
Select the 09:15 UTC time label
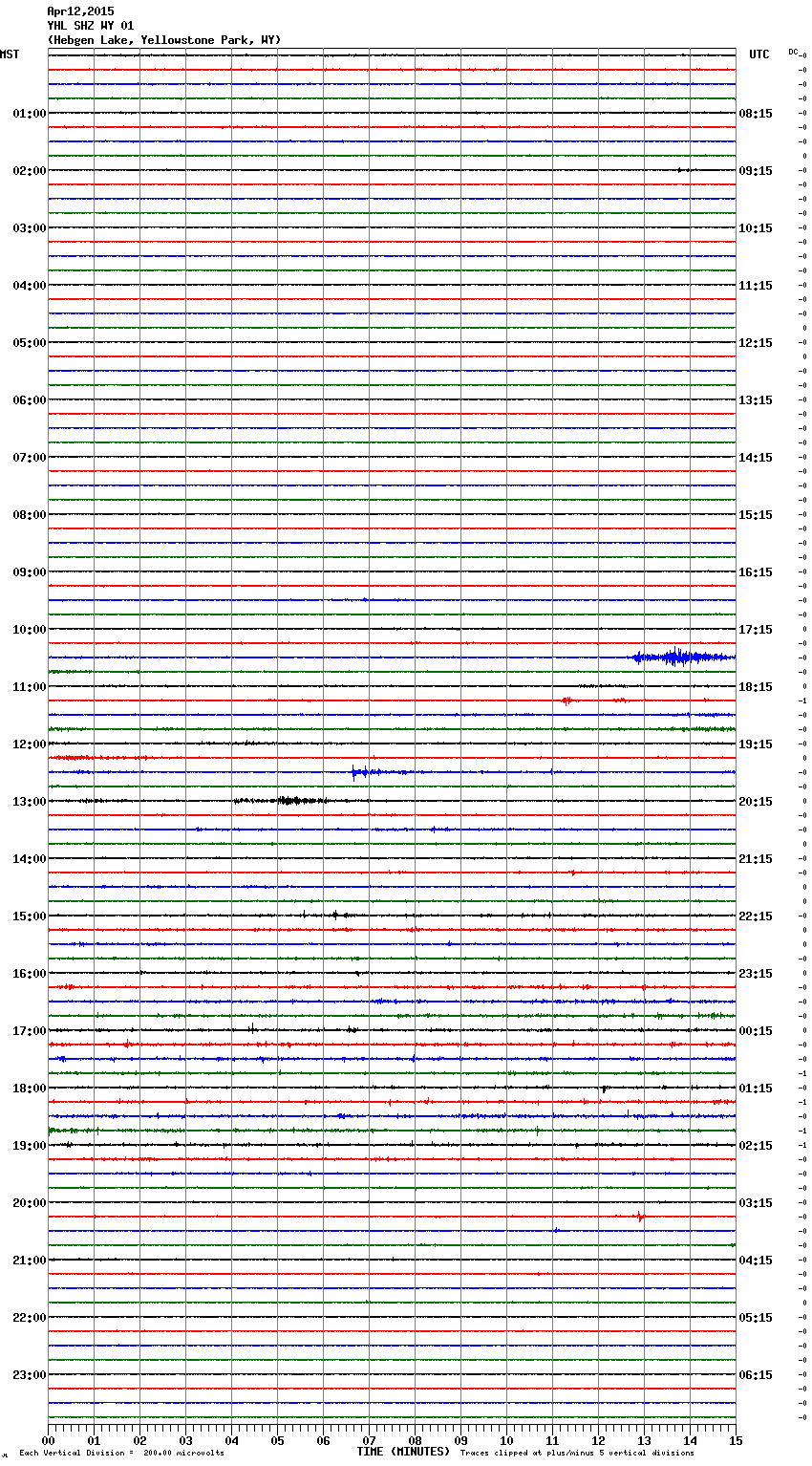click(756, 171)
